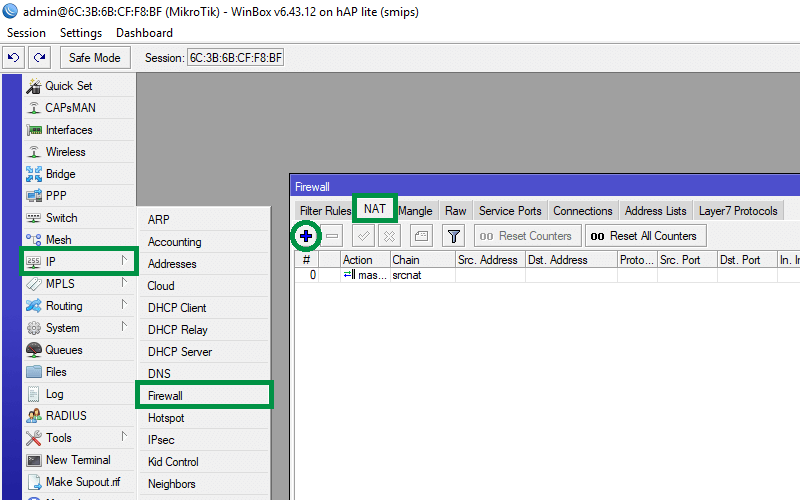
Task: Click the plus Add rule icon
Action: point(306,236)
